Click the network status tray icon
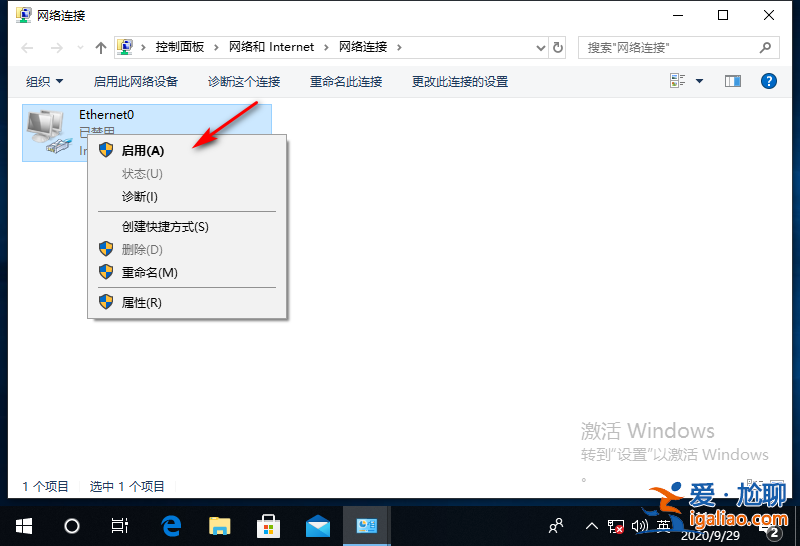The width and height of the screenshot is (800, 546). pyautogui.click(x=616, y=526)
